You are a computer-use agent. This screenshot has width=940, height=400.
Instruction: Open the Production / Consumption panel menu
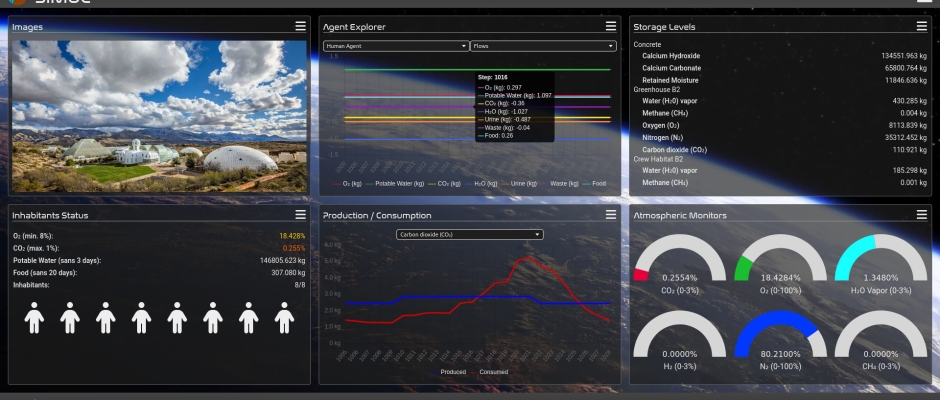(611, 214)
